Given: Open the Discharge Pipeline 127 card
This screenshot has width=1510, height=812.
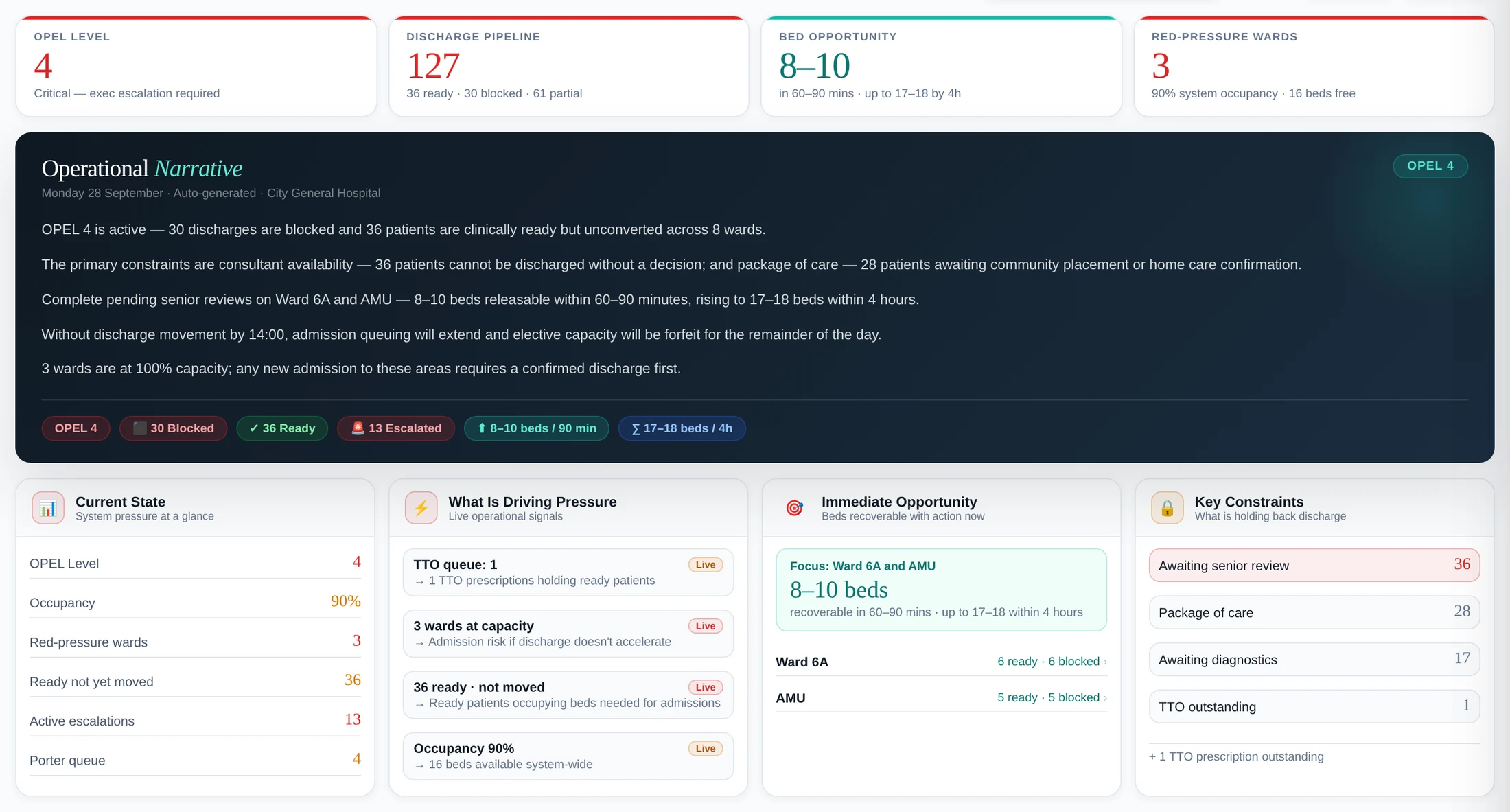Looking at the screenshot, I should click(x=568, y=66).
